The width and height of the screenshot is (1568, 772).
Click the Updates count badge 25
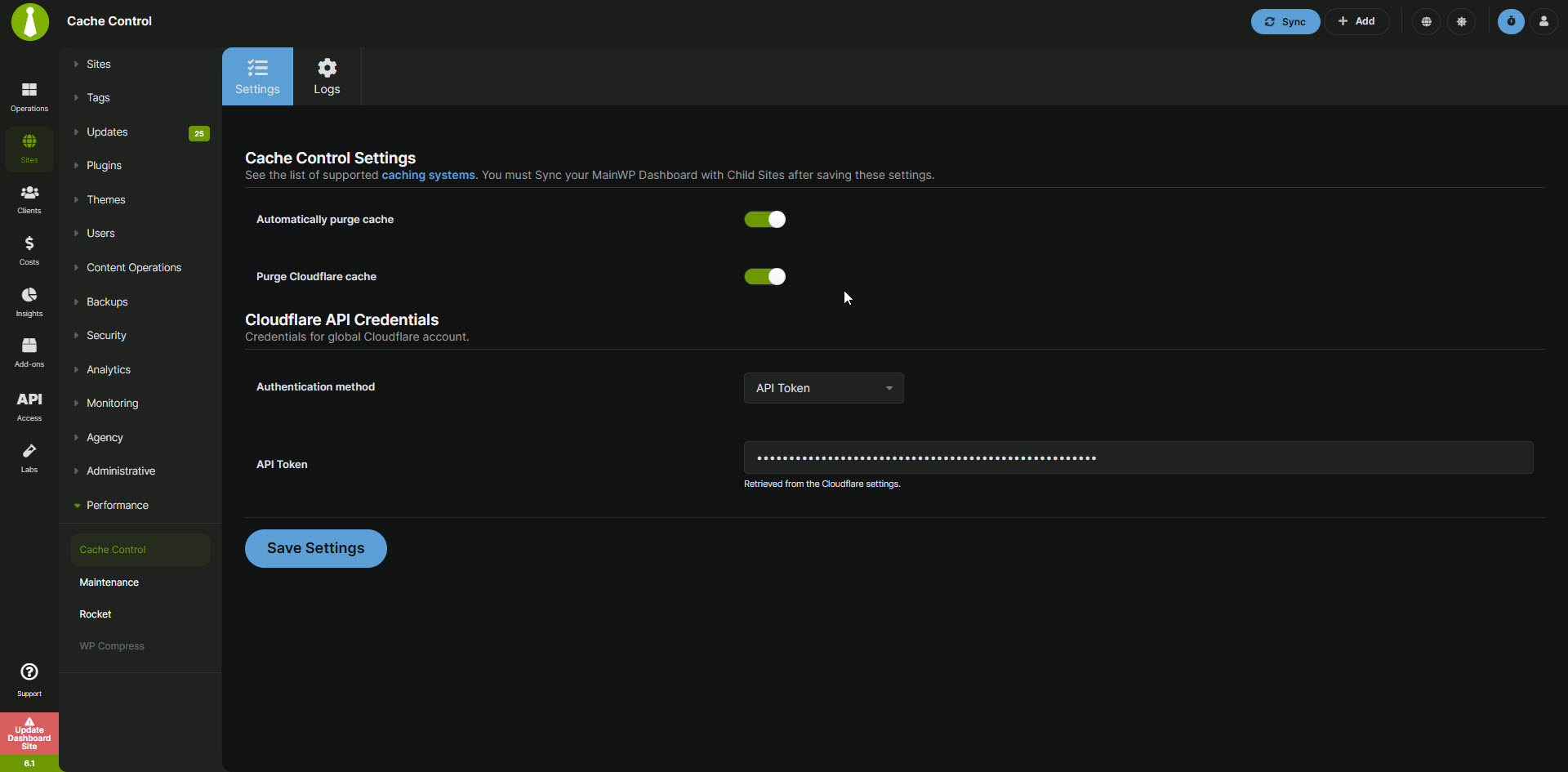click(198, 133)
